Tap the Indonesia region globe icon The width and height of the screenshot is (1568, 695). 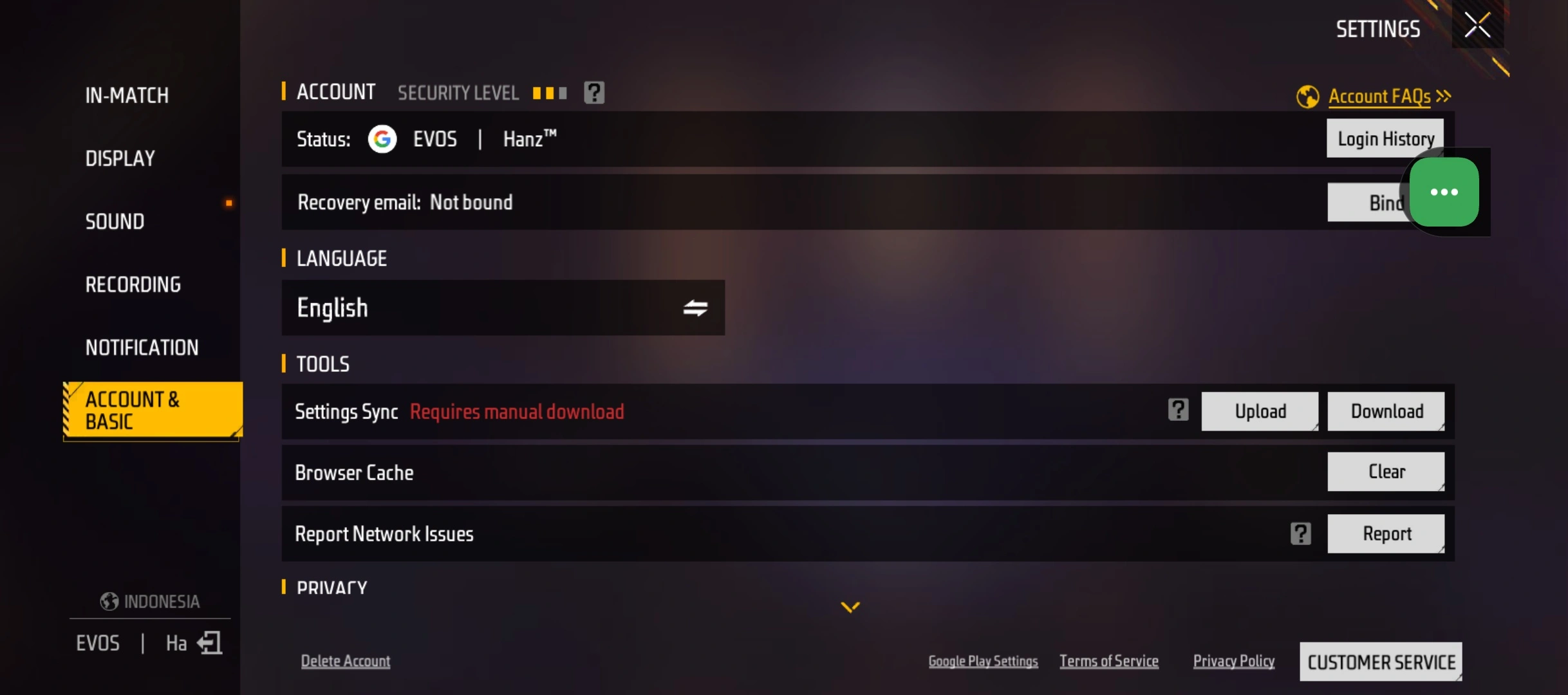(x=109, y=601)
